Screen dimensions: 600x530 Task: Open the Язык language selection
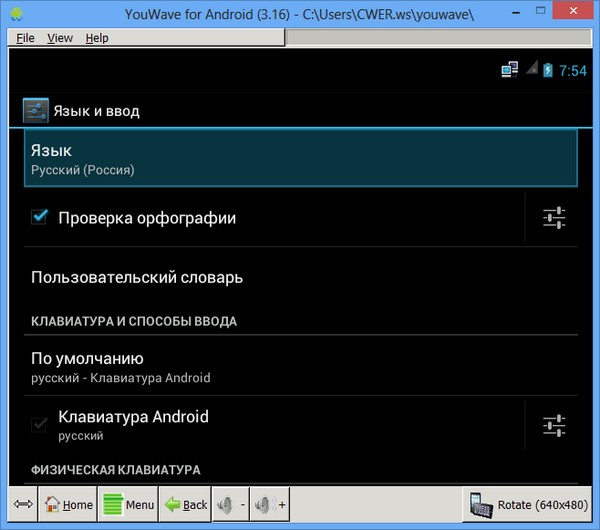point(300,159)
